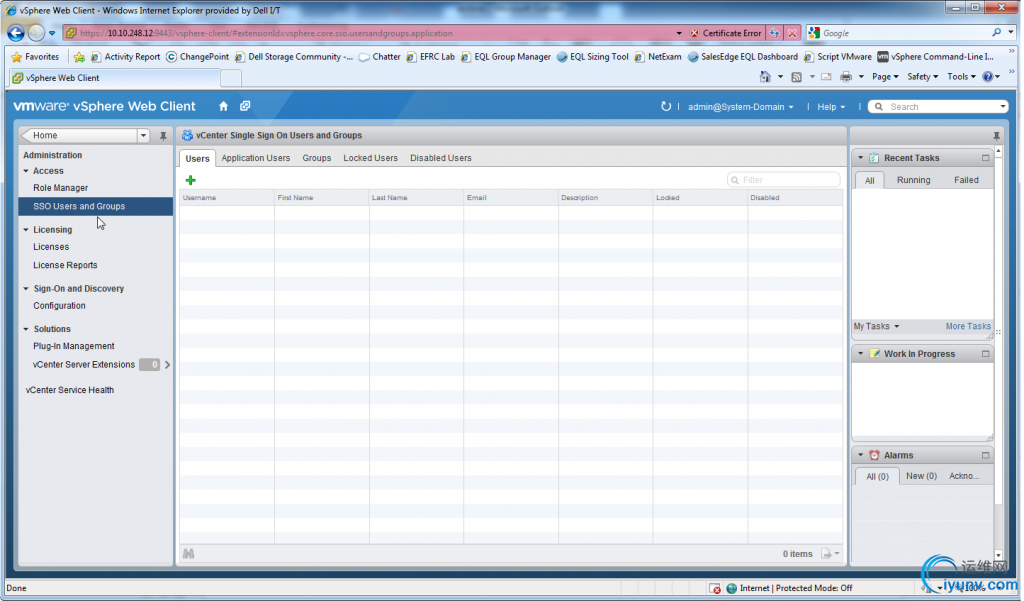Click the browser Forward arrow button
The image size is (1024, 601).
point(37,33)
